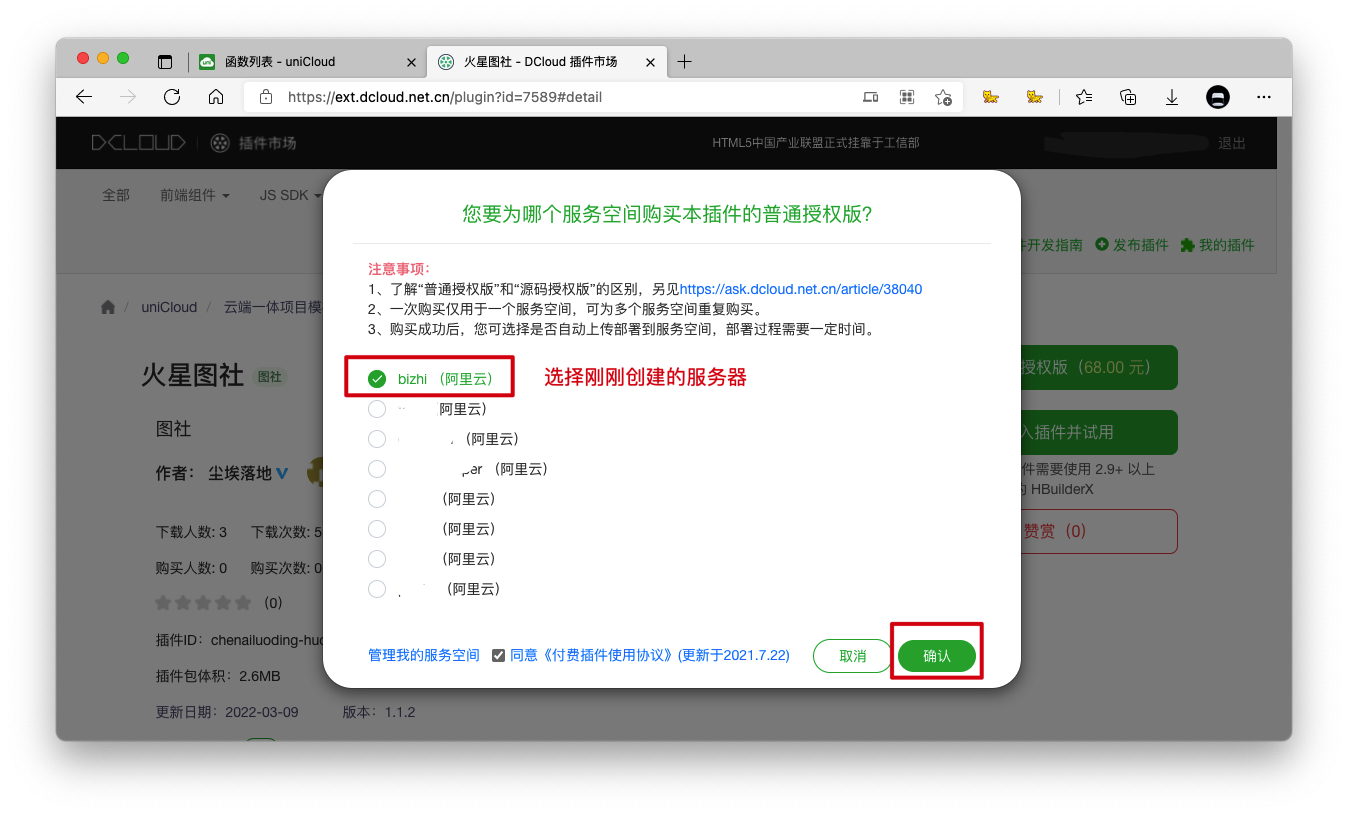Click the DCloud logo in the header
The height and width of the screenshot is (815, 1348).
click(138, 143)
